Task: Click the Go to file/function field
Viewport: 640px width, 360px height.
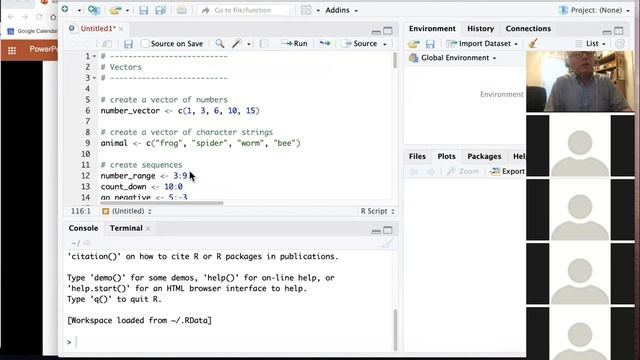Action: pos(243,10)
